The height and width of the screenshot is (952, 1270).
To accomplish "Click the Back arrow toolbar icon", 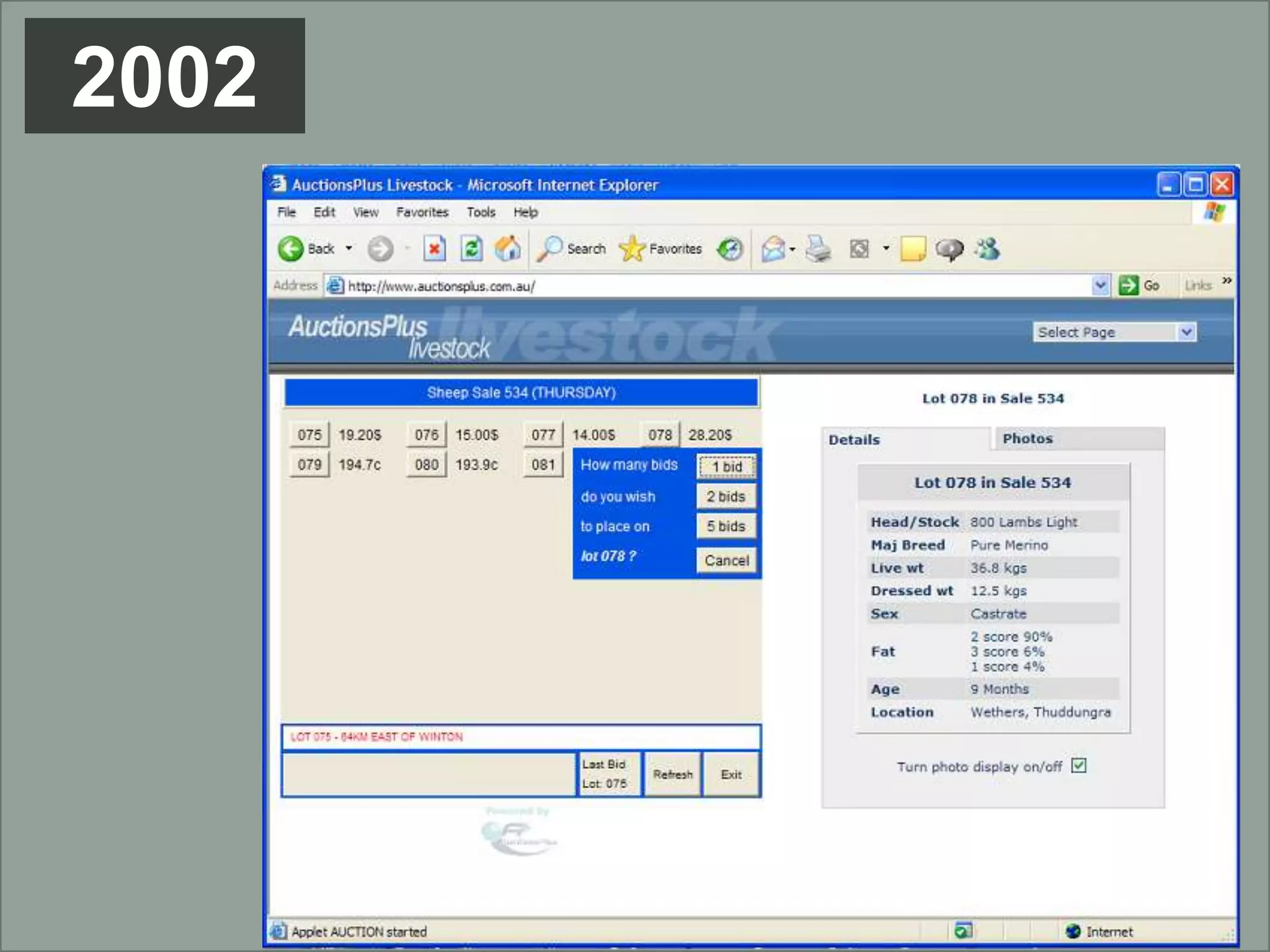I will 291,249.
